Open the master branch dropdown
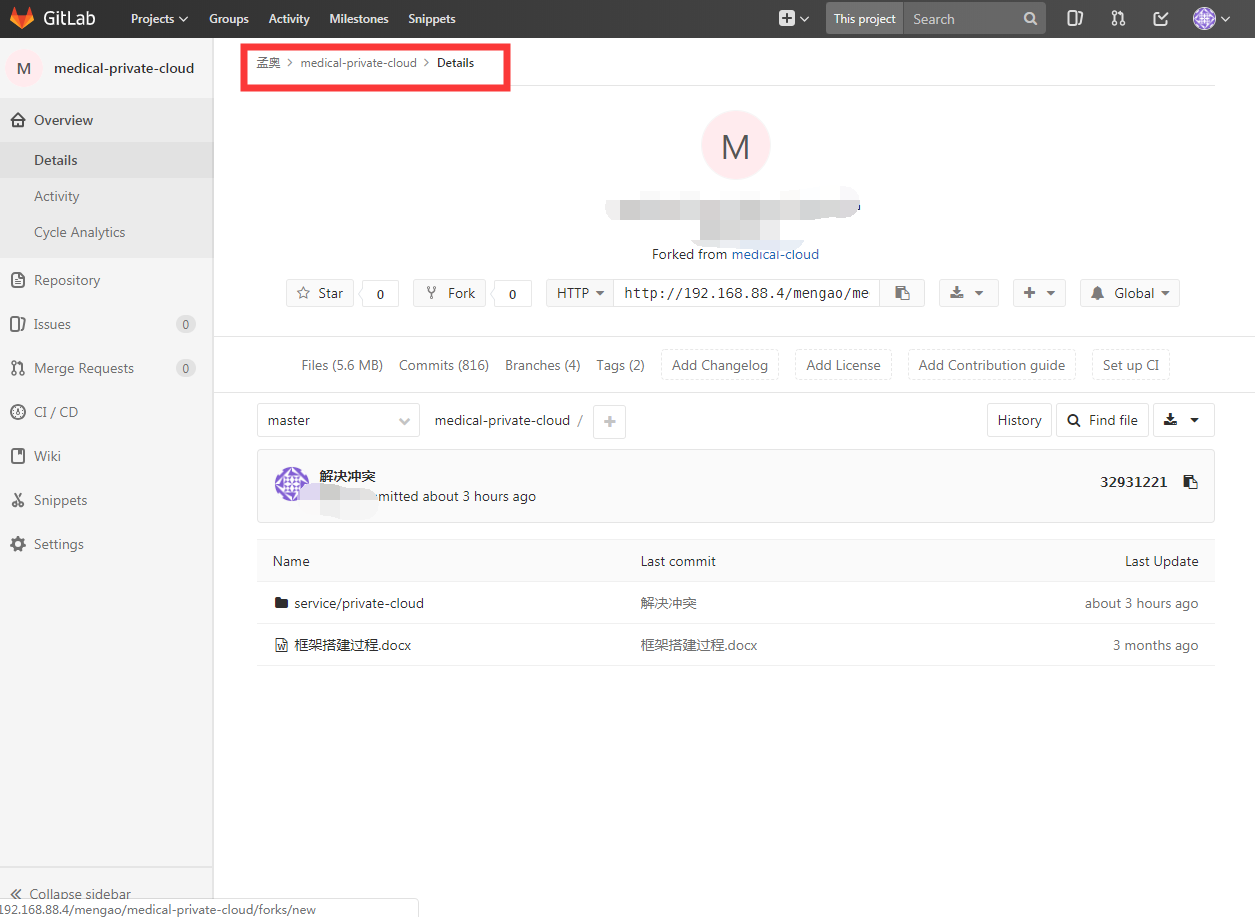 (x=338, y=420)
